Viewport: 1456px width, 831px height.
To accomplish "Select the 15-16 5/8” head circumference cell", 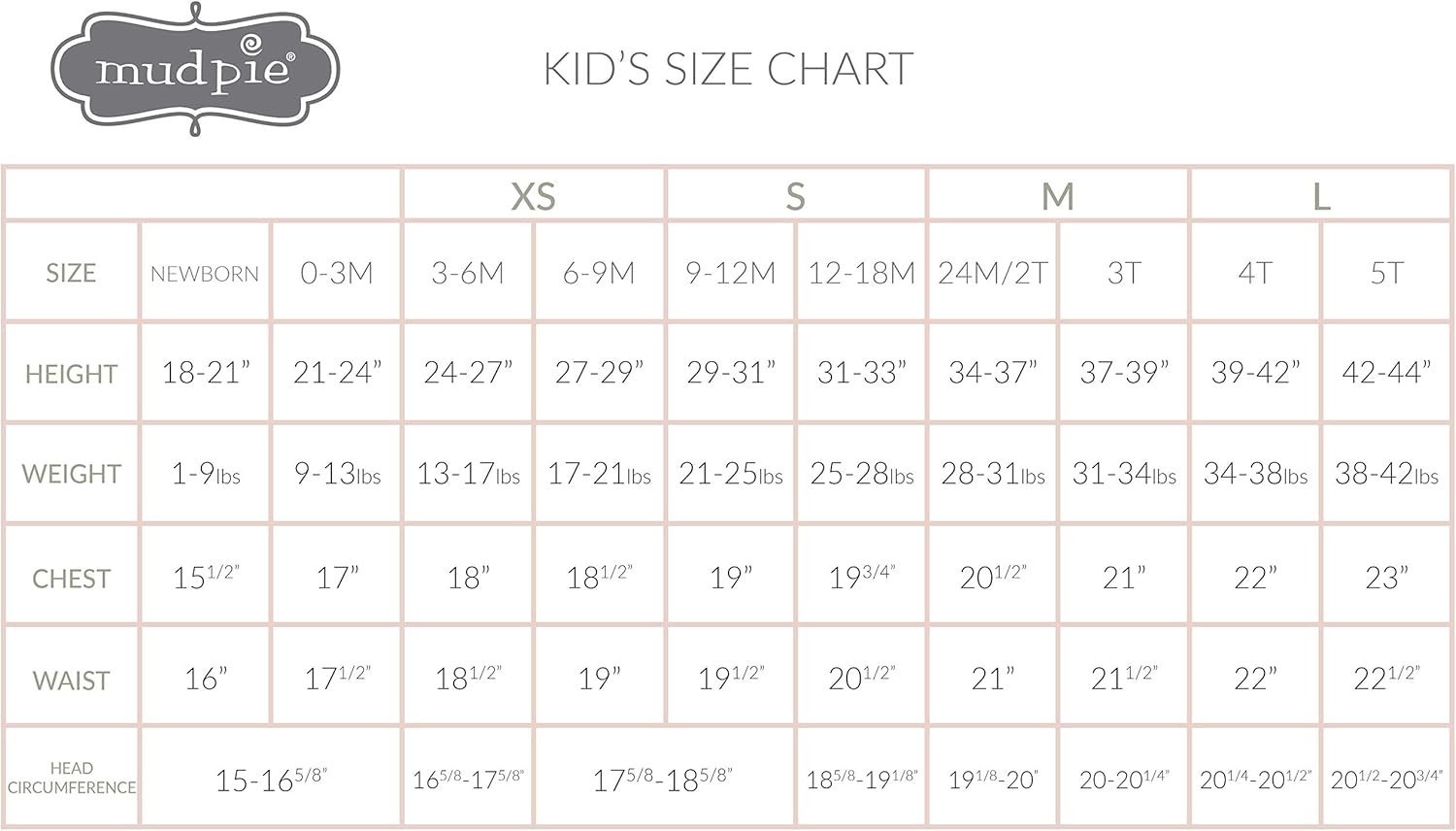I will coord(271,779).
